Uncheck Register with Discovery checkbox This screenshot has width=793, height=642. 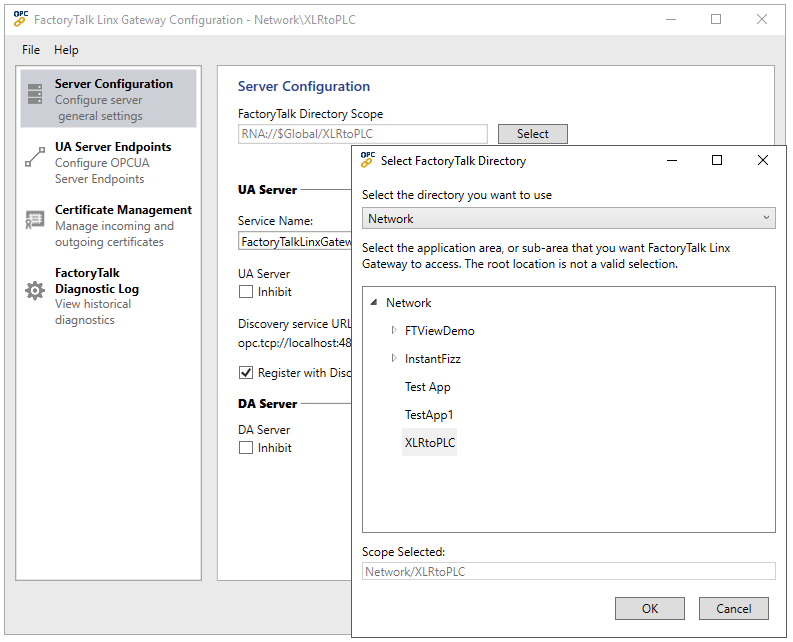coord(246,373)
